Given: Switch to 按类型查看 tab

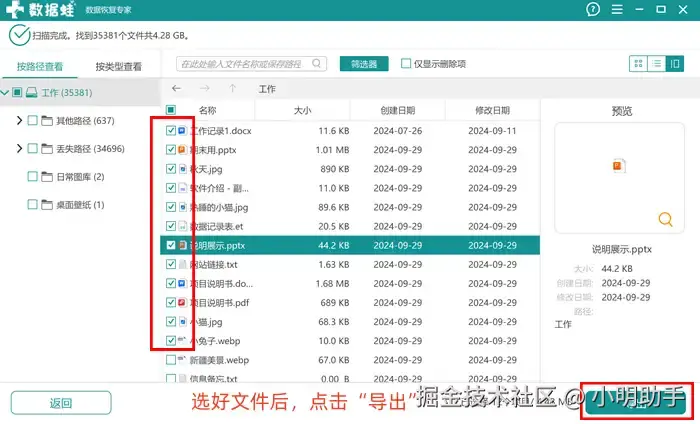Looking at the screenshot, I should coord(119,67).
